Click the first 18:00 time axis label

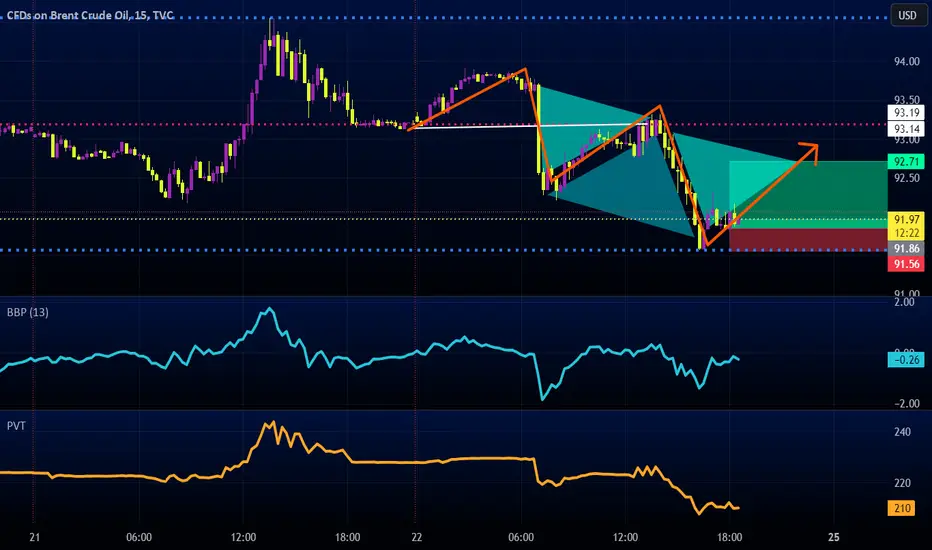pos(347,537)
